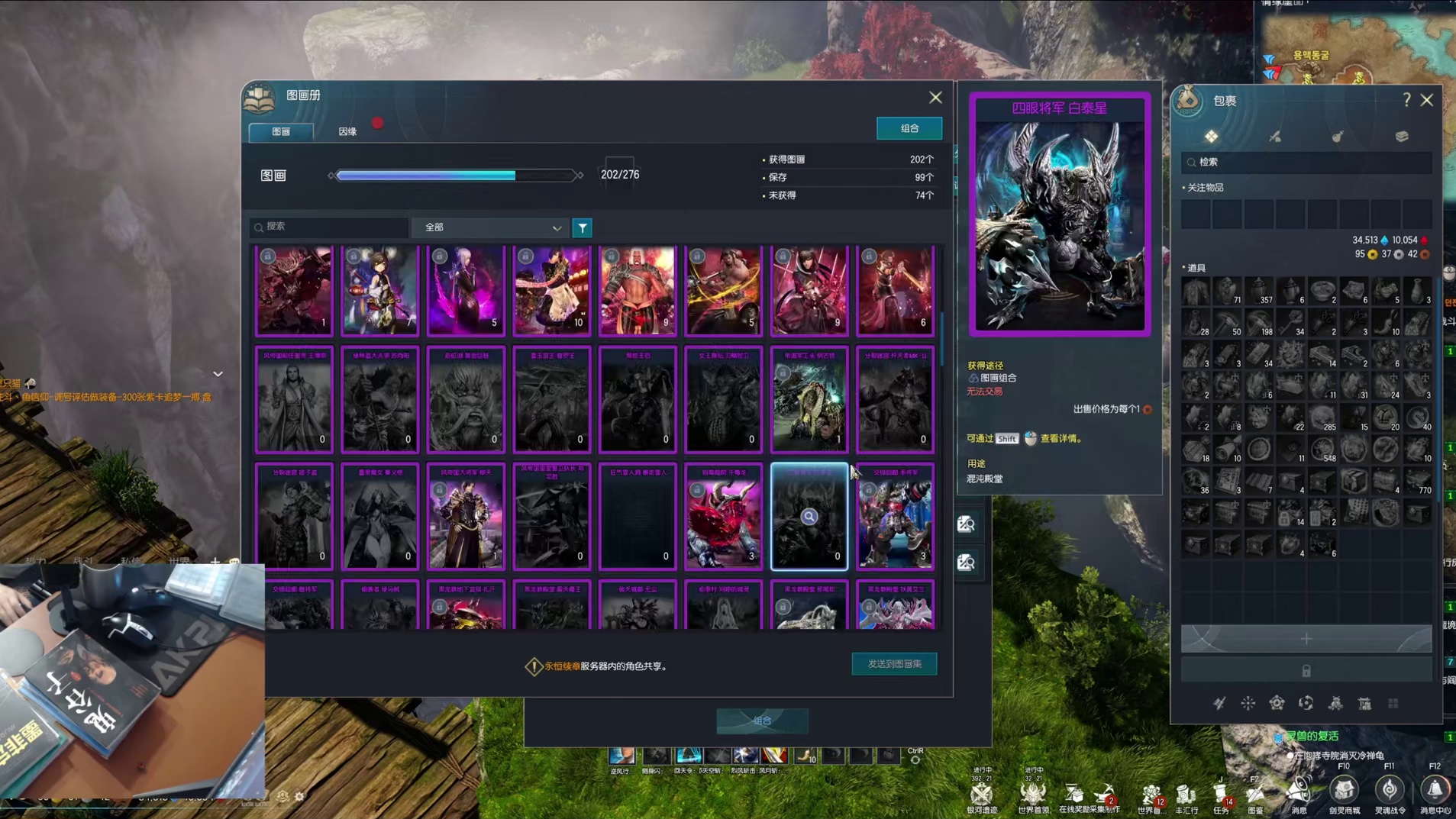Image resolution: width=1456 pixels, height=819 pixels.
Task: Open the 银河遗迹 event icon
Action: pos(982,794)
